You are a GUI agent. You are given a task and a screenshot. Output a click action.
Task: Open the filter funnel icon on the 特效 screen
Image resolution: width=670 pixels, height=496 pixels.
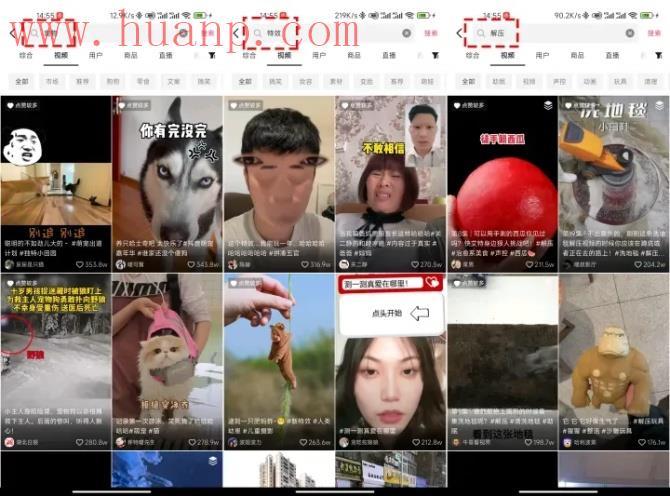click(x=435, y=55)
